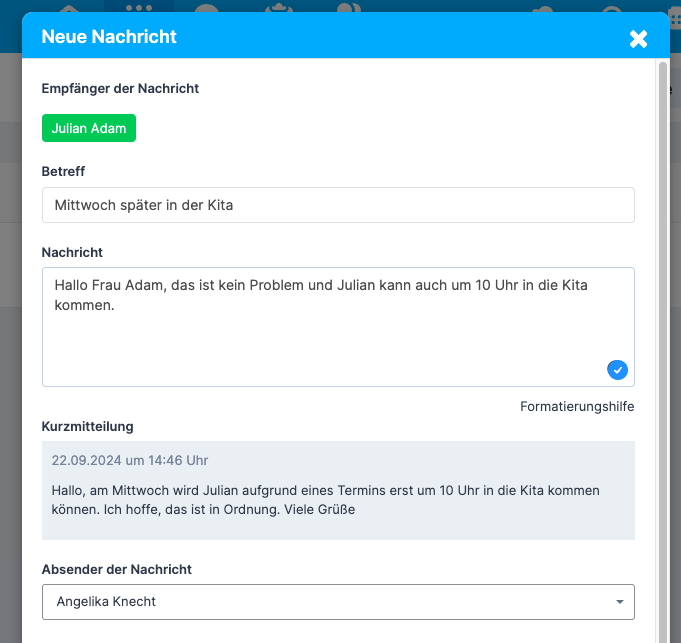
Task: Click the Neue Nachricht dialog title
Action: tap(109, 36)
